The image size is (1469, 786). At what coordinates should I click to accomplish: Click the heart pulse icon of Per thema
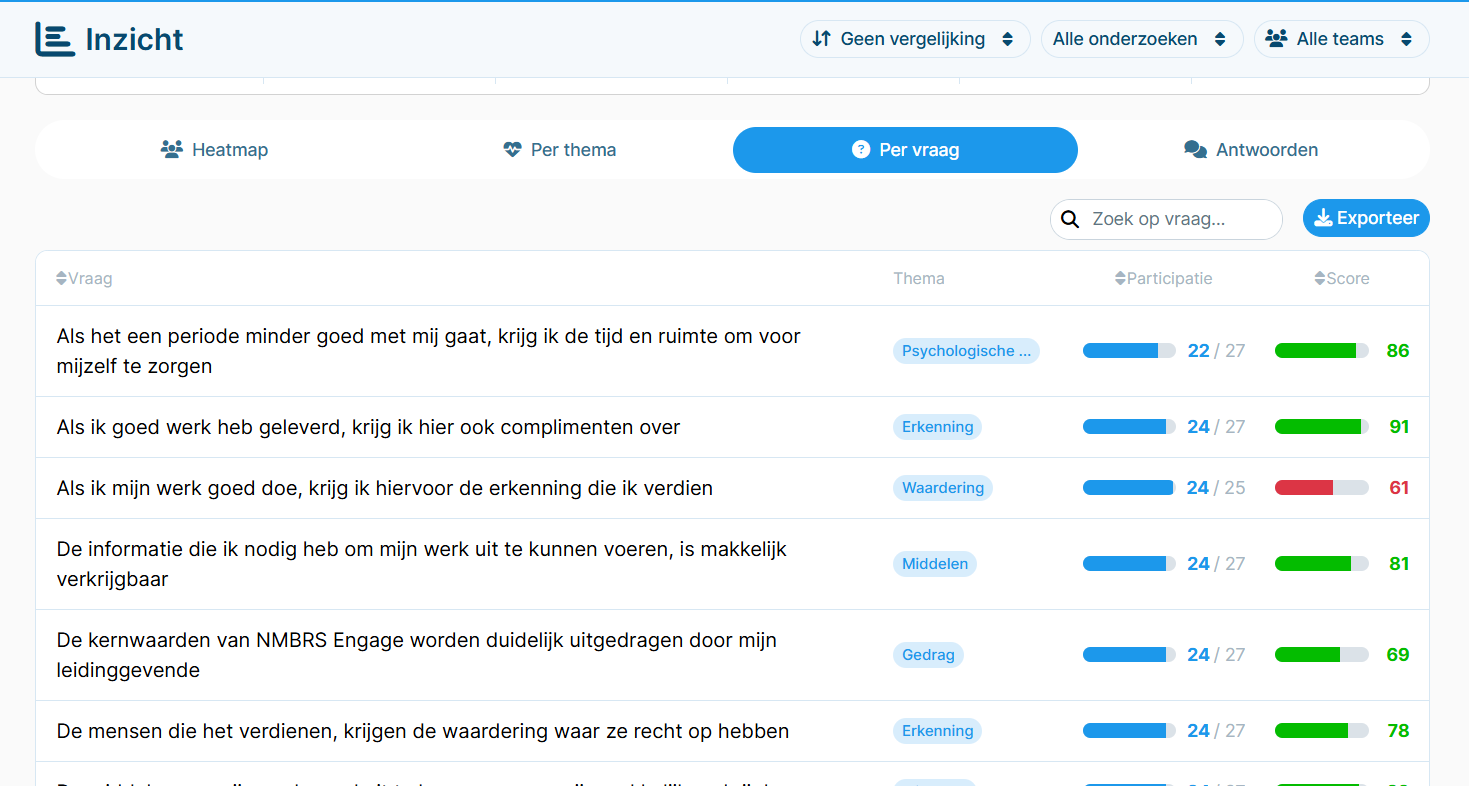click(513, 150)
